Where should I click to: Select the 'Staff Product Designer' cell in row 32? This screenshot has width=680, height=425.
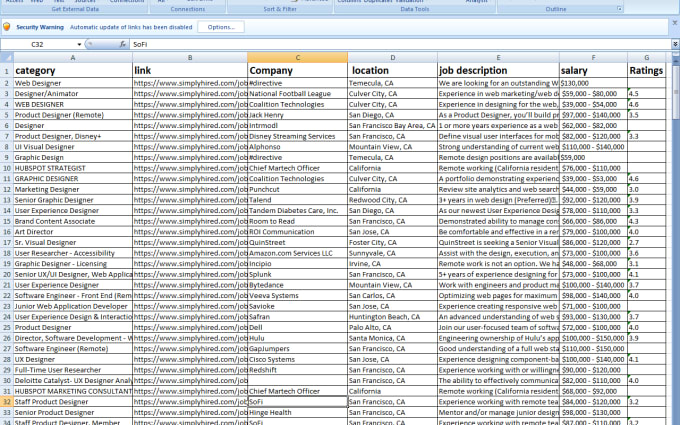tap(73, 402)
